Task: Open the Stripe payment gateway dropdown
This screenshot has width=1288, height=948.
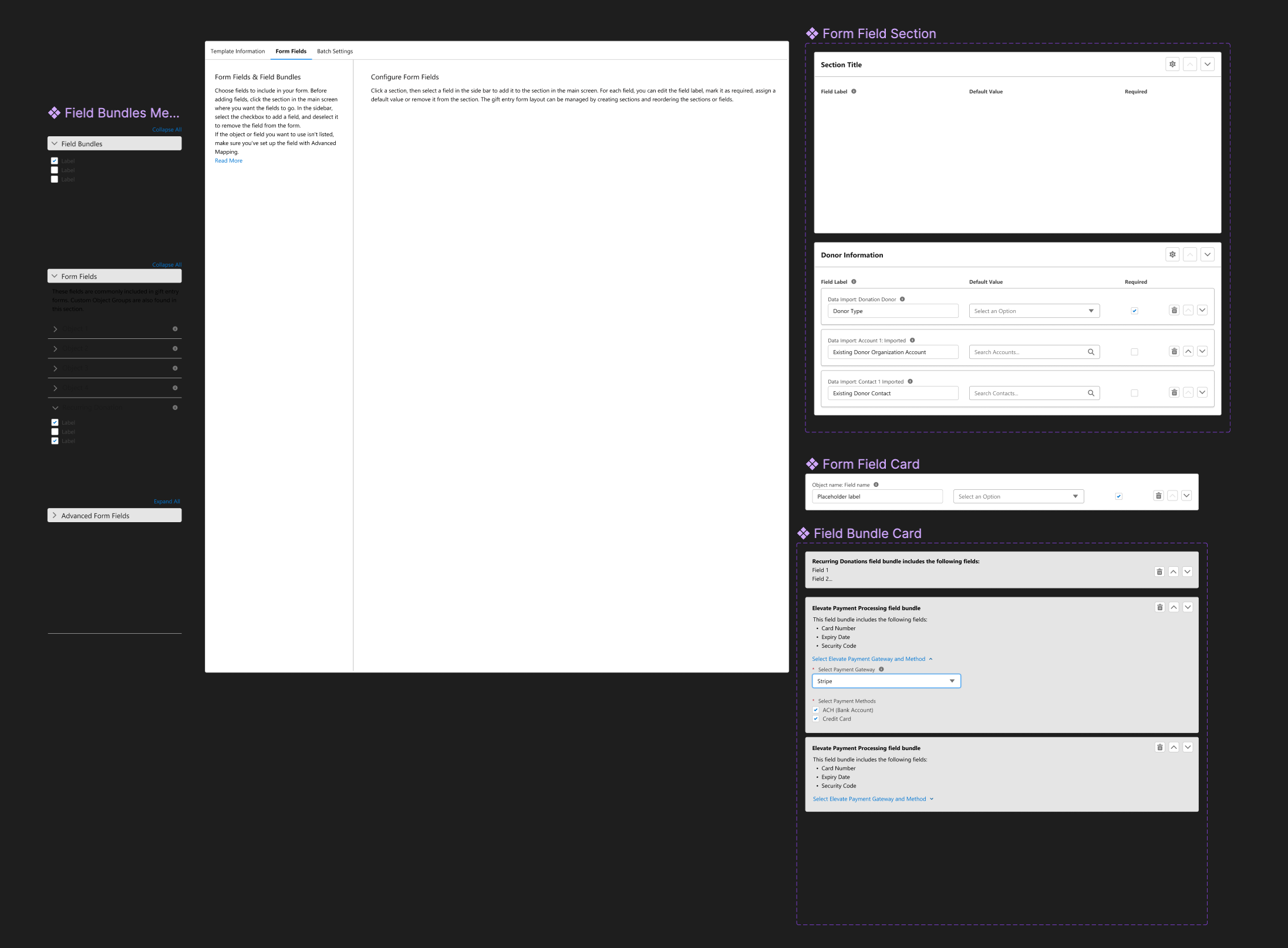Action: (886, 681)
